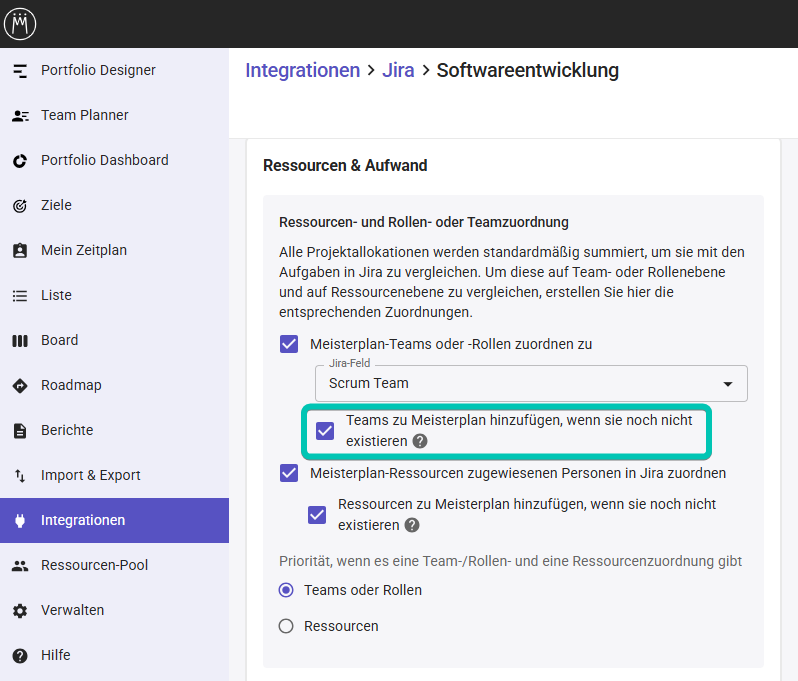Uncheck Meisterplan-Ressourcen zugewiesenen Personen checkbox
Screen dimensions: 798x681
[289, 473]
